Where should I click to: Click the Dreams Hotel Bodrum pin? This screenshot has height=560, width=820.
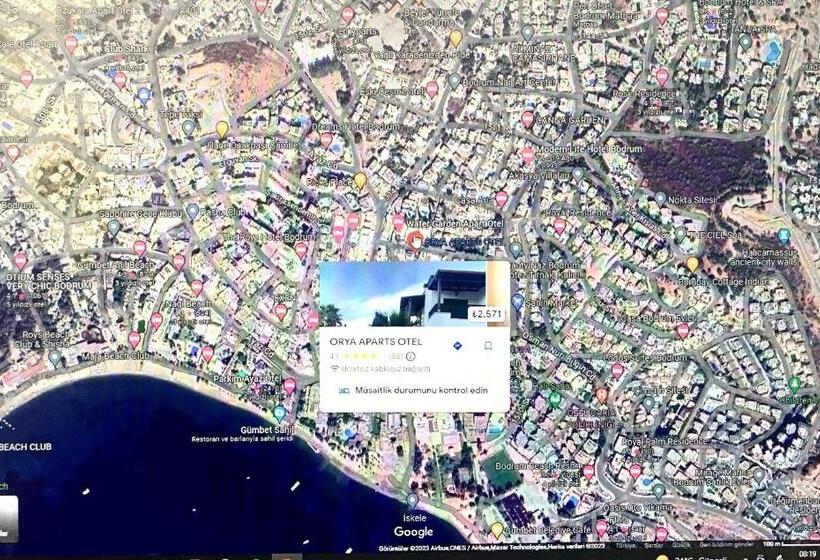(326, 140)
